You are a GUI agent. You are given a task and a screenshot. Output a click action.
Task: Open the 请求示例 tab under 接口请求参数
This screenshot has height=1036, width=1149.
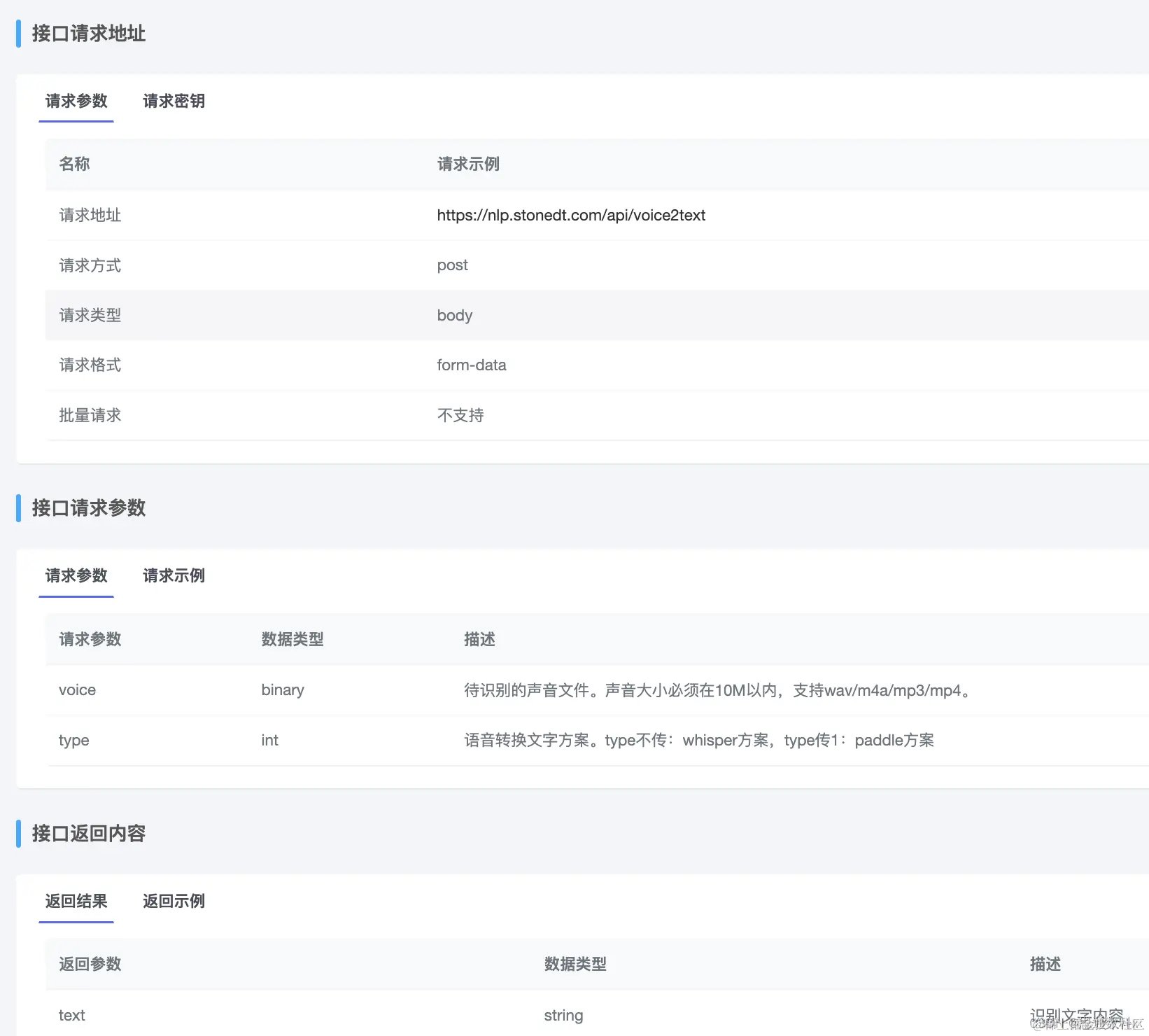[174, 575]
